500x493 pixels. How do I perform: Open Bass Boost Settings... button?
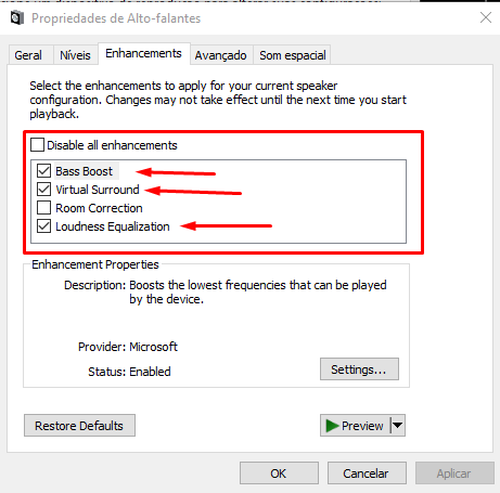pyautogui.click(x=359, y=369)
